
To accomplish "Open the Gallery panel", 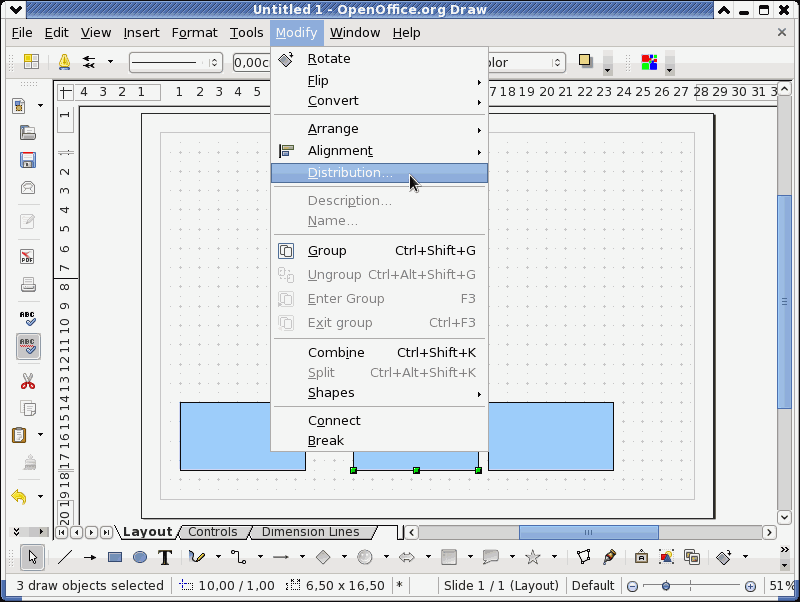I will point(692,557).
